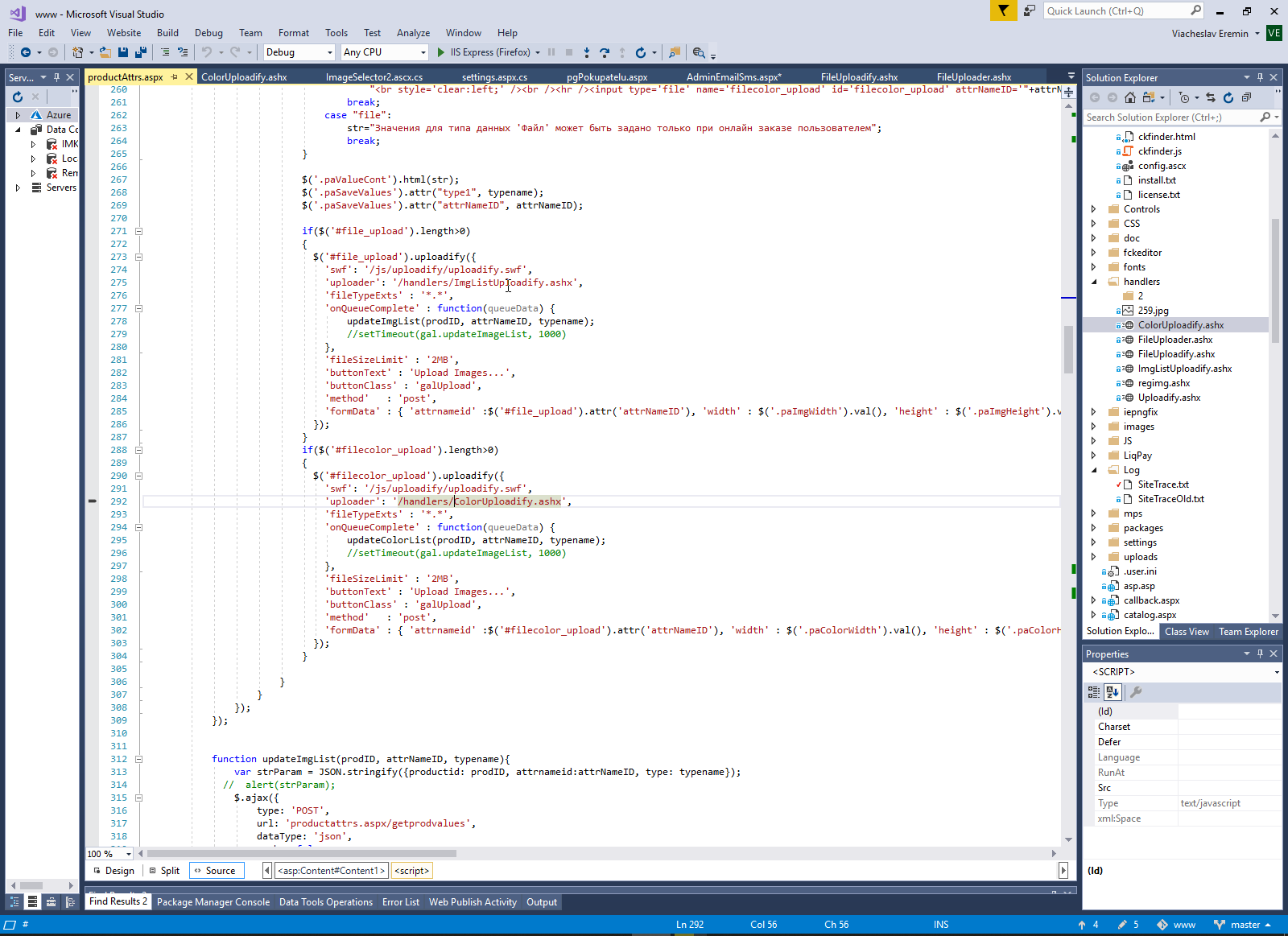The width and height of the screenshot is (1288, 936).
Task: Click the editor horizontal scrollbar thumb
Action: pos(302,853)
